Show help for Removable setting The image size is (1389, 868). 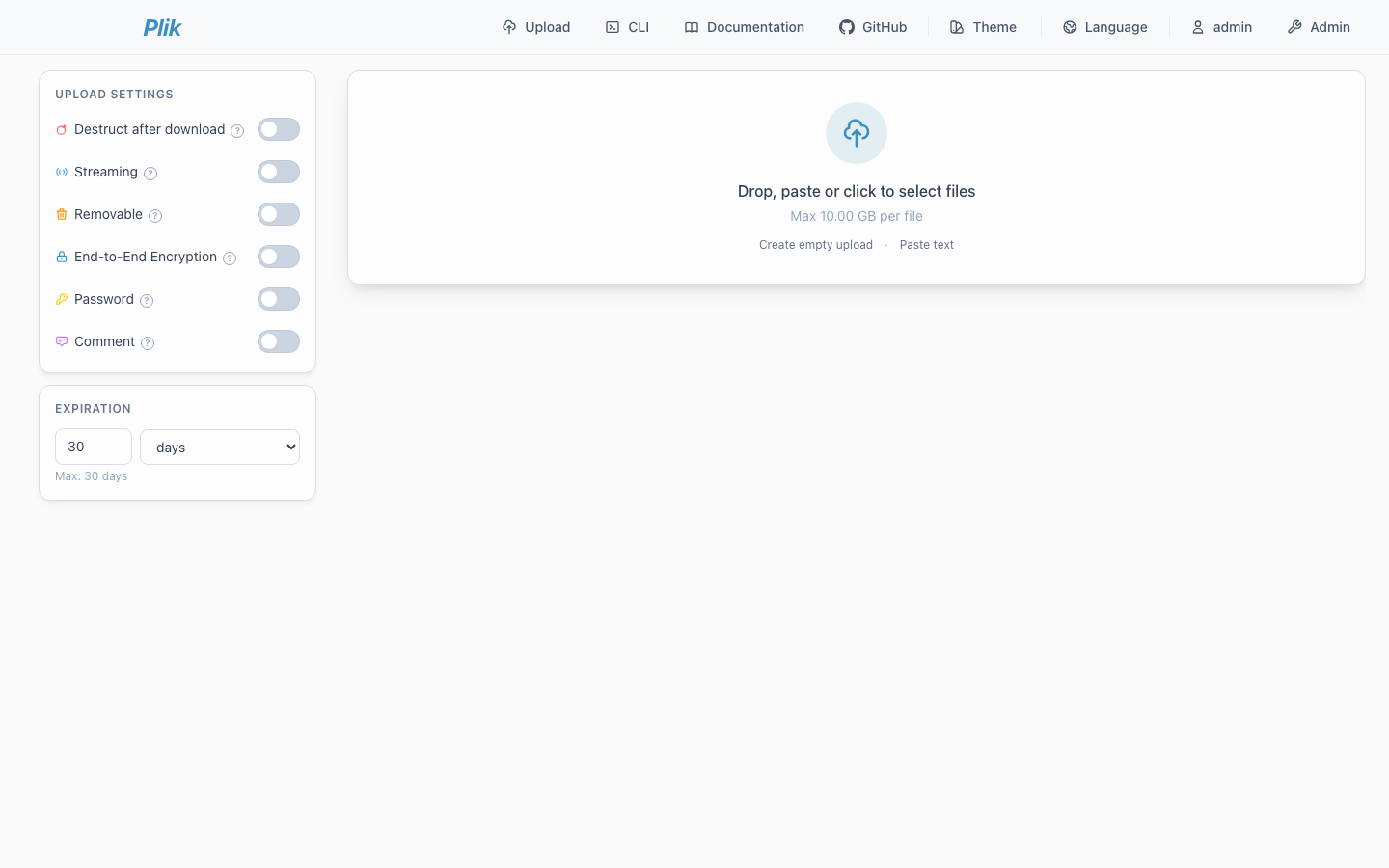tap(155, 216)
